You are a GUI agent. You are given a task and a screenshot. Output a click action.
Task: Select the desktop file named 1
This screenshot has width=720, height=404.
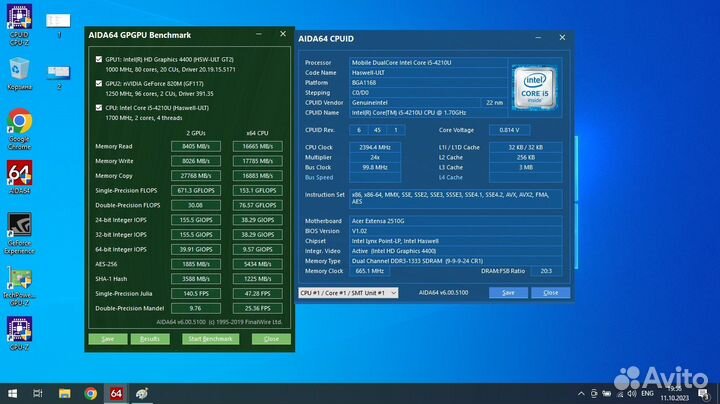pyautogui.click(x=58, y=26)
